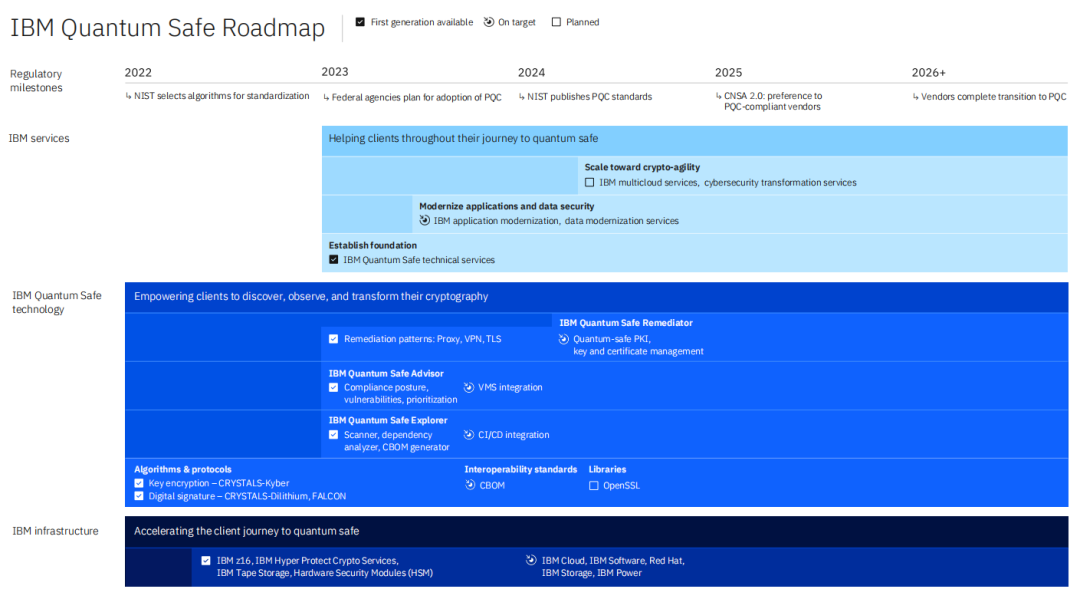1080x599 pixels.
Task: Click checkbox beside Compliance posture
Action: click(334, 388)
